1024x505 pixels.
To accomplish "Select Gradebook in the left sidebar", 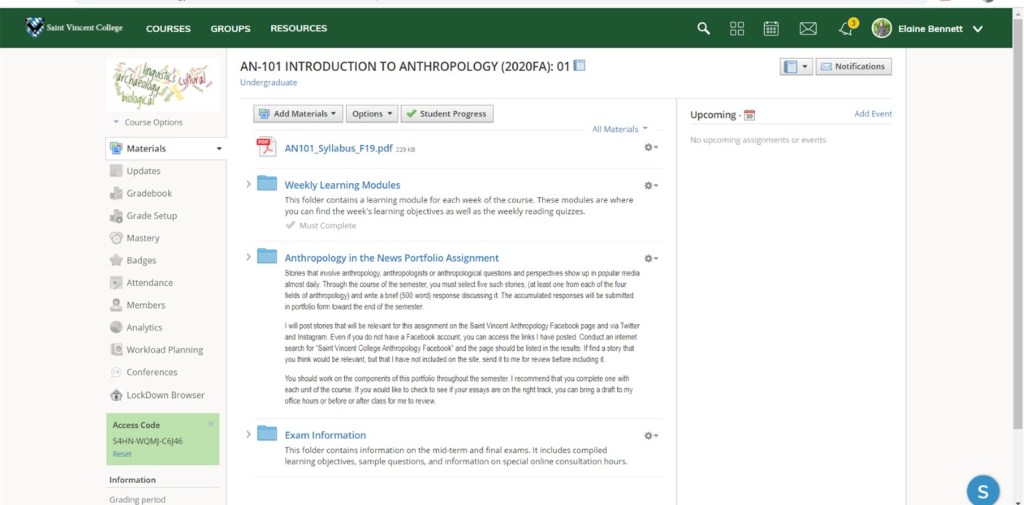I will pyautogui.click(x=149, y=193).
